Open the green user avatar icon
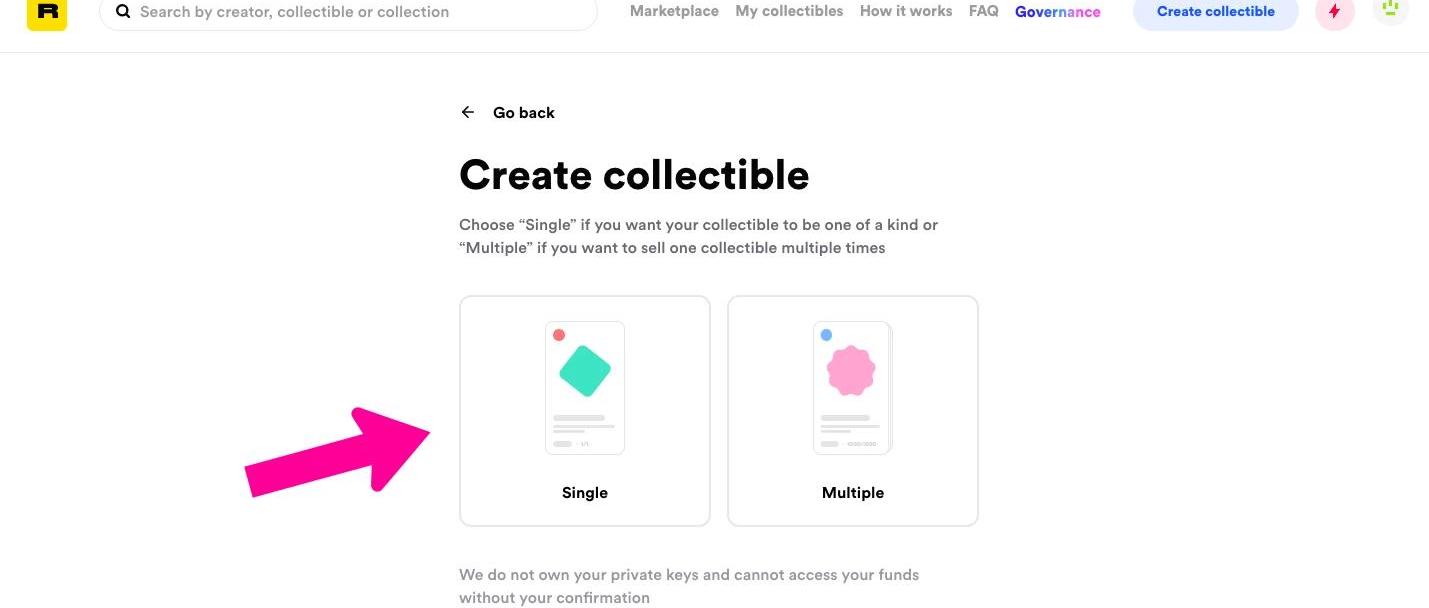This screenshot has width=1429, height=608. tap(1390, 10)
